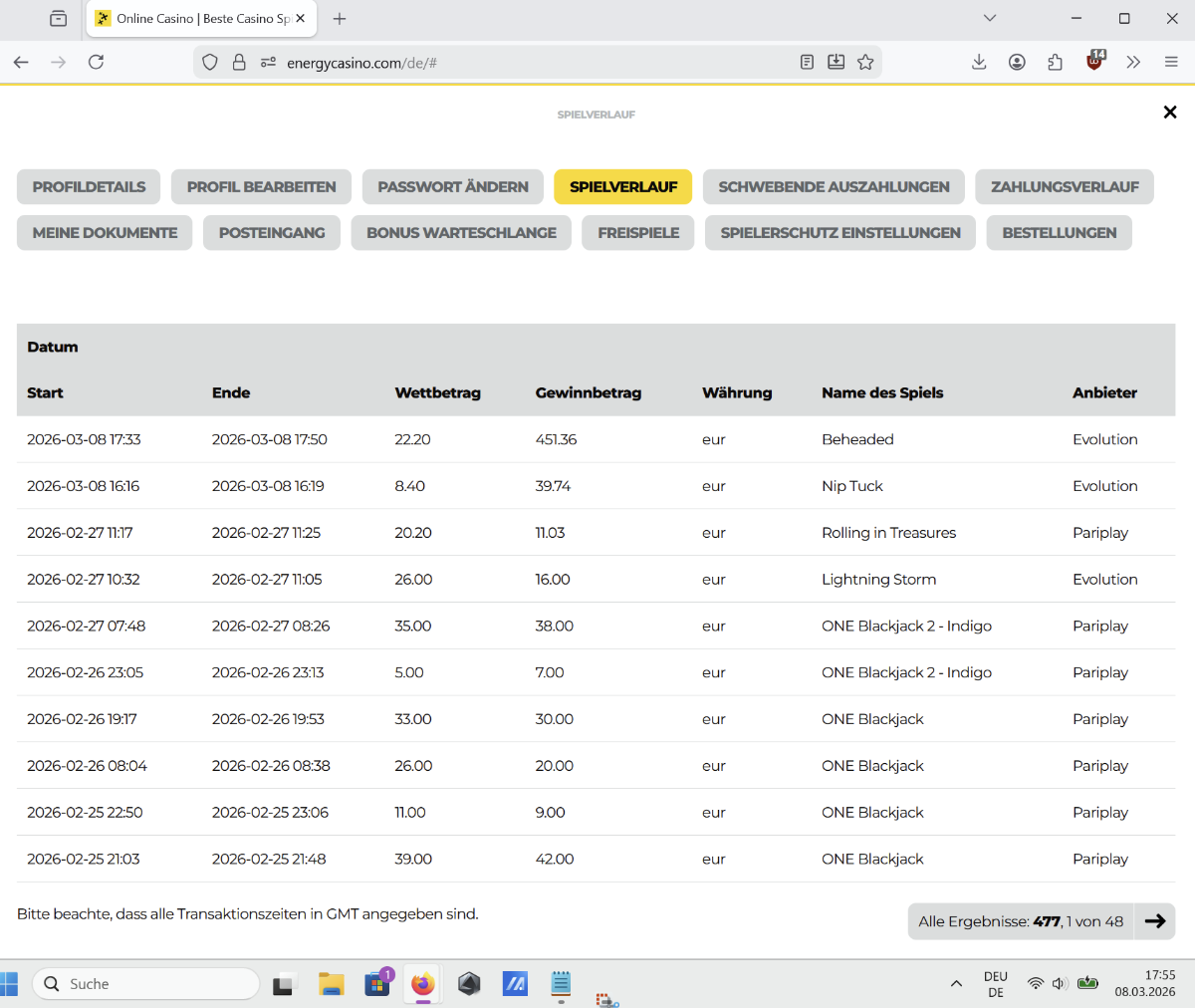Image resolution: width=1195 pixels, height=1008 pixels.
Task: Click the uBlock shield extension icon
Action: pos(1094,62)
